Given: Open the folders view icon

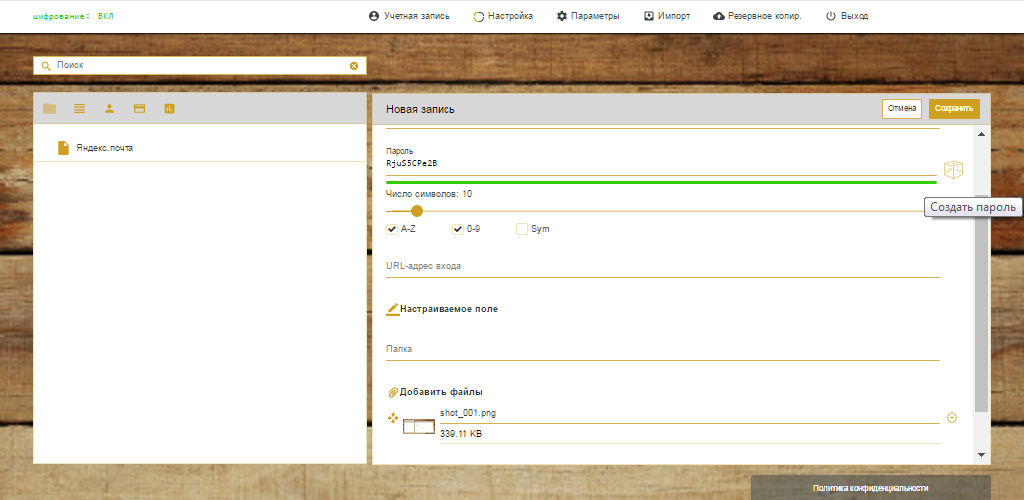Looking at the screenshot, I should pyautogui.click(x=50, y=109).
